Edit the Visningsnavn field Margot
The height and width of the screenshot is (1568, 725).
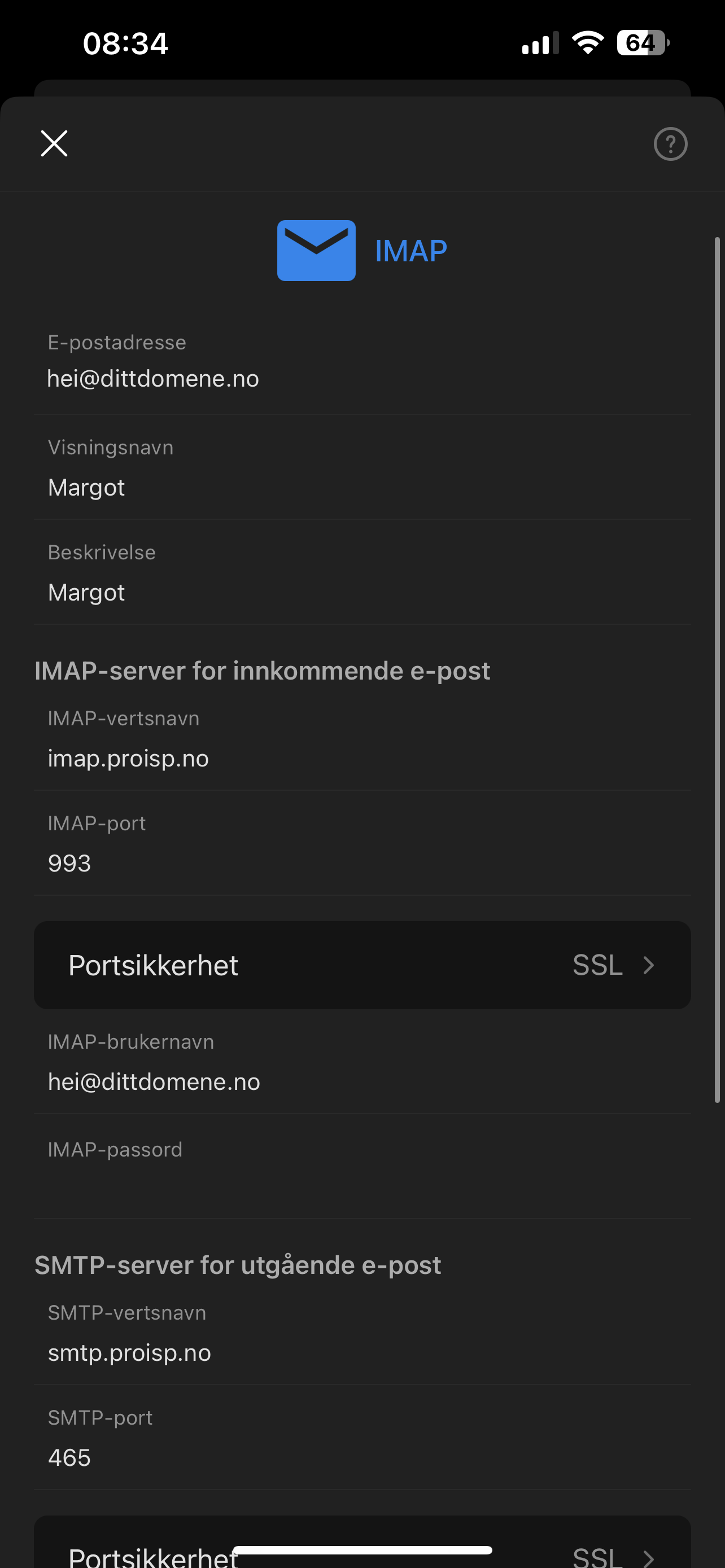362,468
